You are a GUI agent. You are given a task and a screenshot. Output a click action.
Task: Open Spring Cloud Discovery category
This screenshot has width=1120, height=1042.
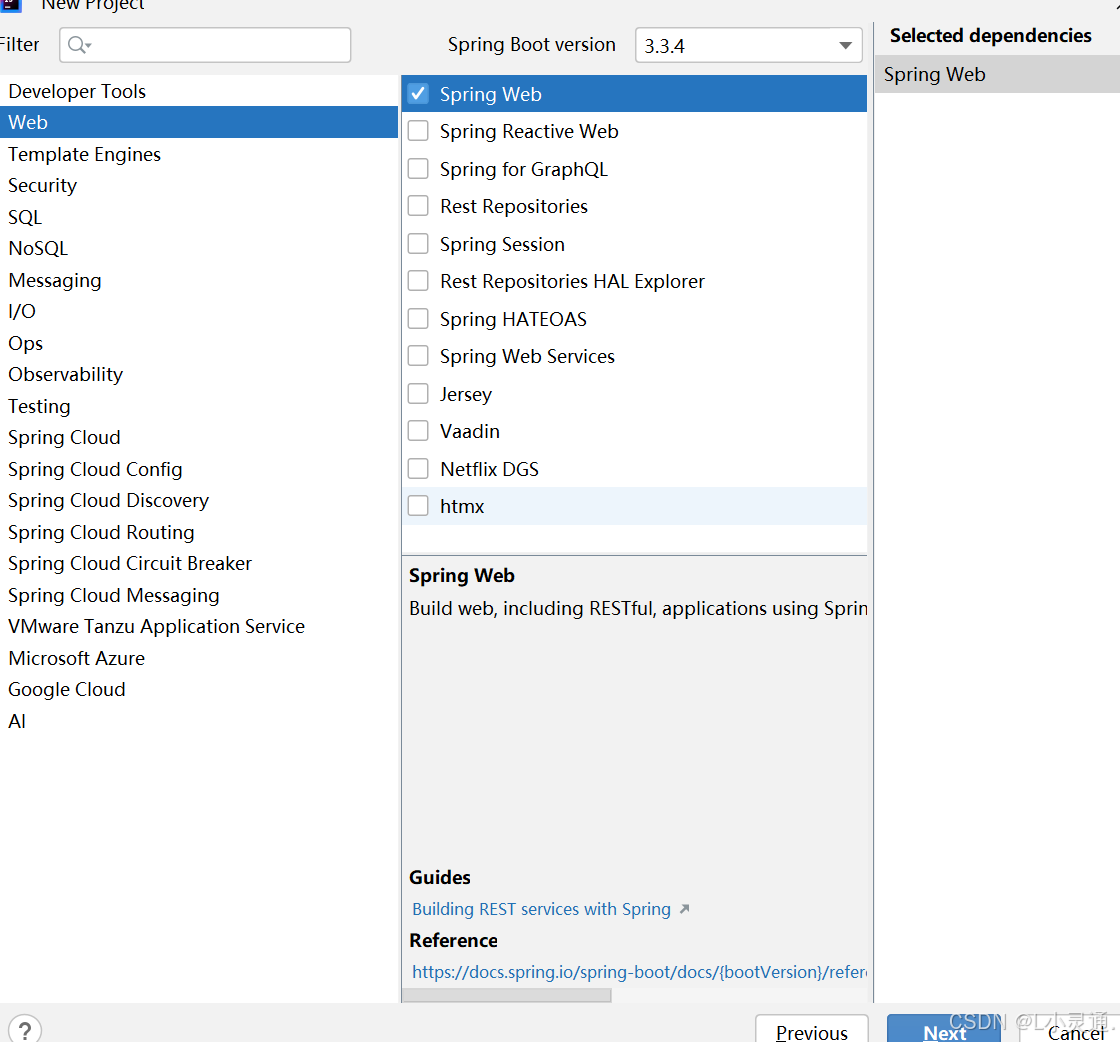(199, 501)
